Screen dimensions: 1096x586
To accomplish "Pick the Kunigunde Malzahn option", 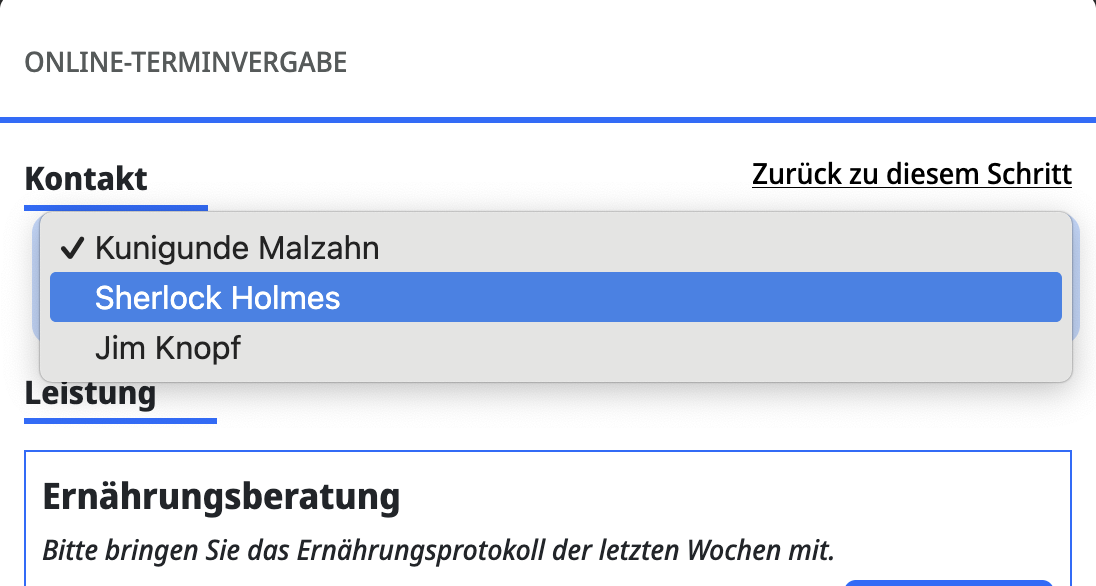I will [x=237, y=247].
